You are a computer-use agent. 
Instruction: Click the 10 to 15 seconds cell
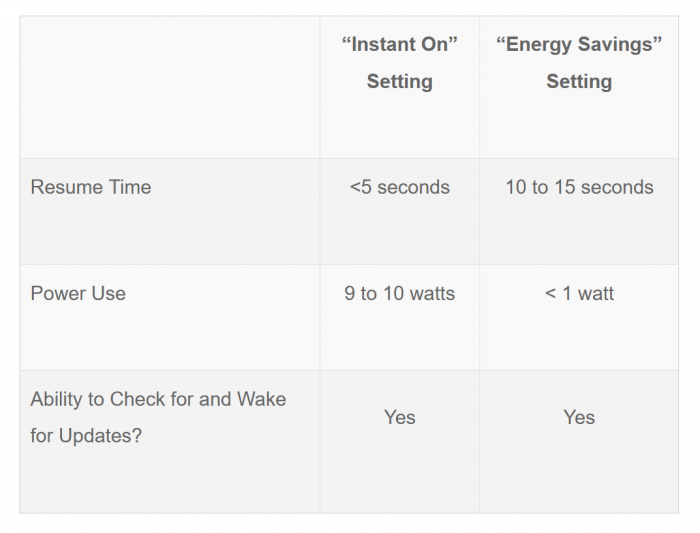pyautogui.click(x=579, y=187)
